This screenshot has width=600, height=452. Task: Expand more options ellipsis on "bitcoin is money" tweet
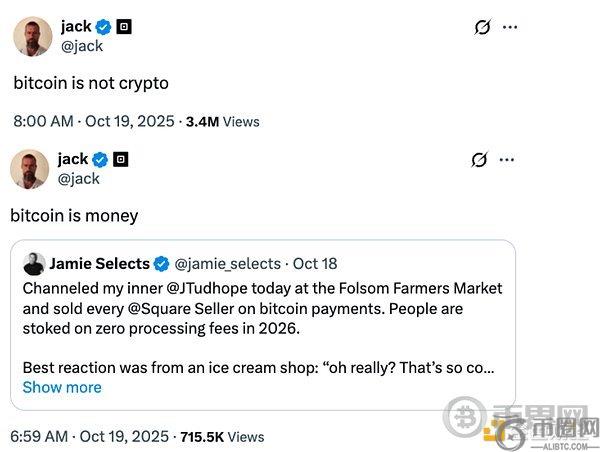tap(509, 160)
